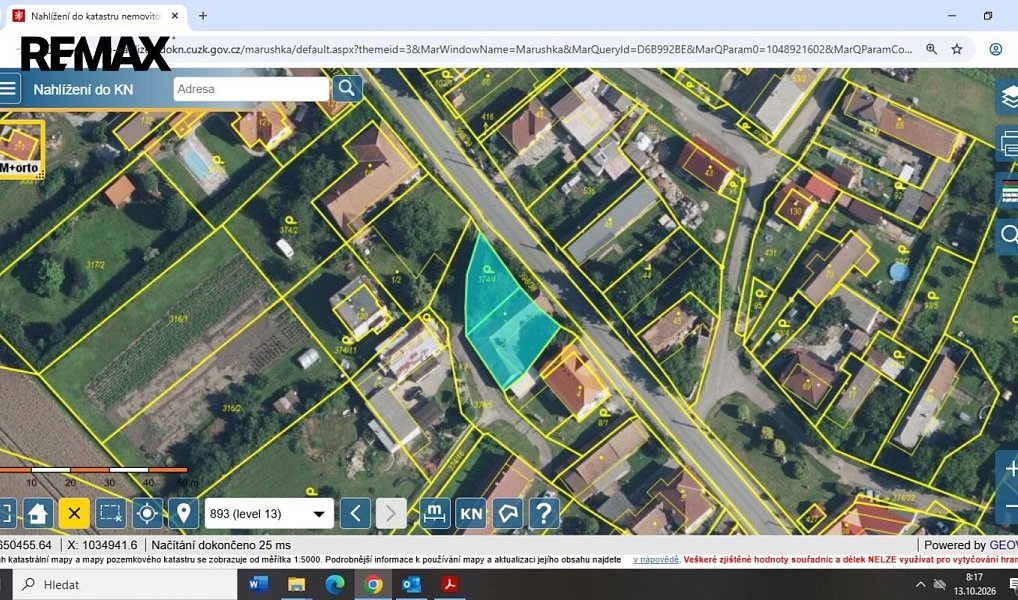1018x600 pixels.
Task: Show hidden system tray icons chevron
Action: (x=921, y=584)
